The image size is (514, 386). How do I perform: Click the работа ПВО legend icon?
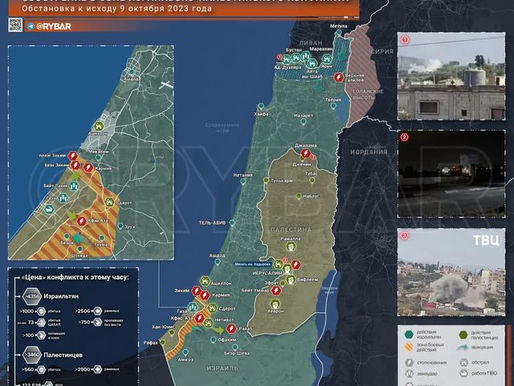click(464, 373)
